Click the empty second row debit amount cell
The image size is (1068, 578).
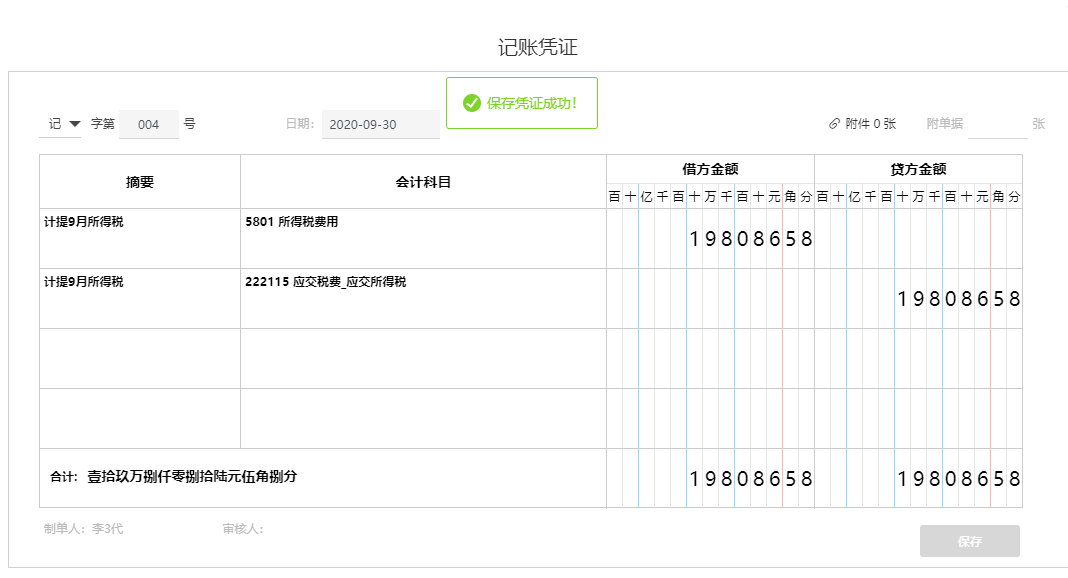pyautogui.click(x=710, y=299)
